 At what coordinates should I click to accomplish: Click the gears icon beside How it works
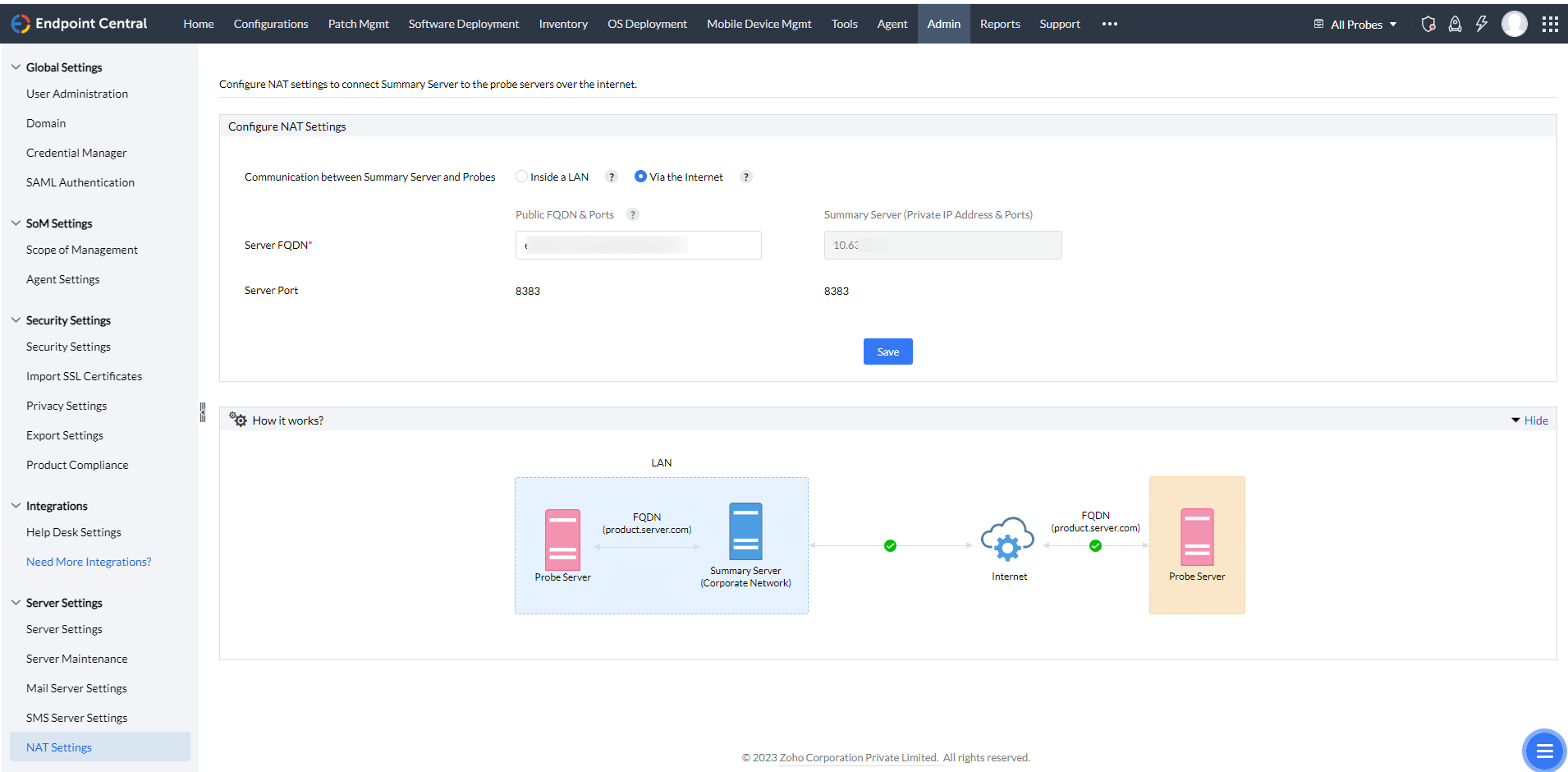tap(238, 420)
